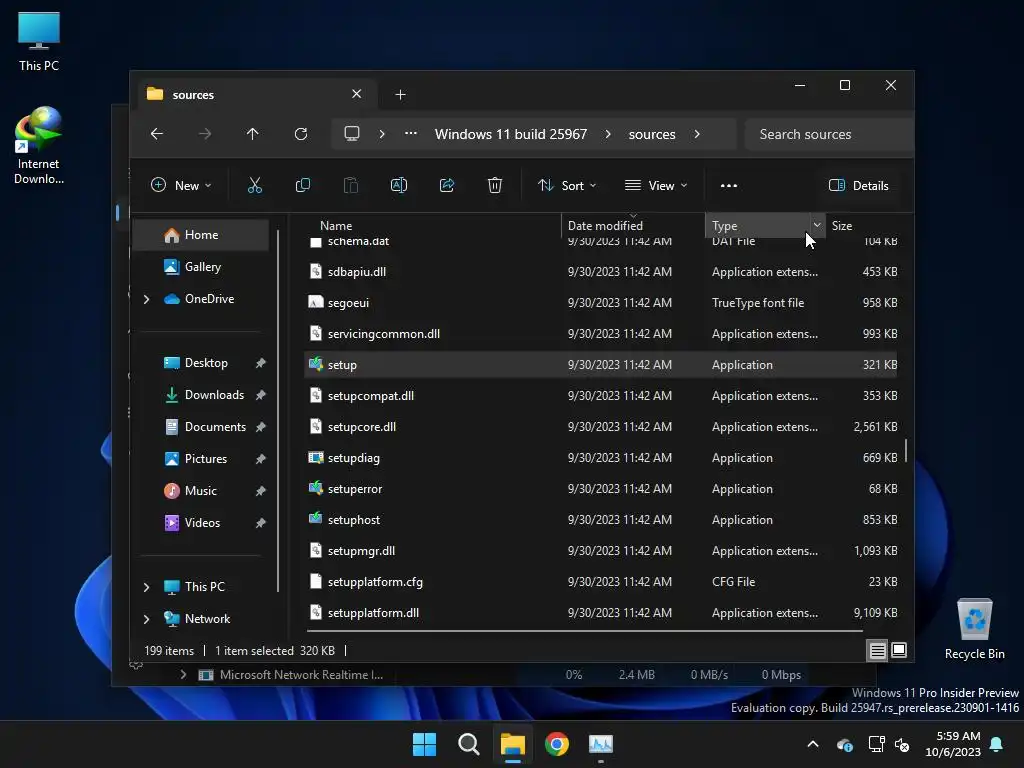Open Recycle Bin desktop icon
This screenshot has height=768, width=1024.
[x=974, y=629]
